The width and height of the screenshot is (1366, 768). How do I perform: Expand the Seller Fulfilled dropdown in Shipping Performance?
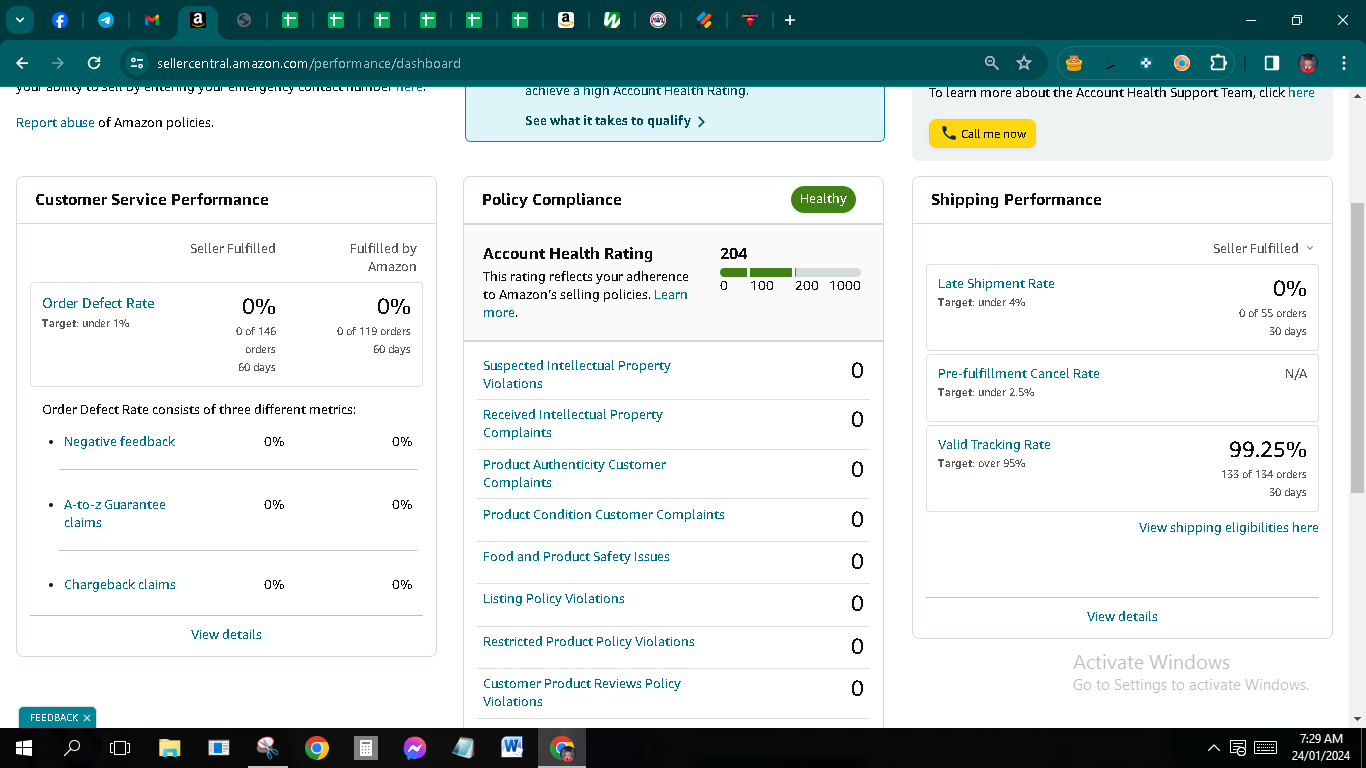point(1263,248)
